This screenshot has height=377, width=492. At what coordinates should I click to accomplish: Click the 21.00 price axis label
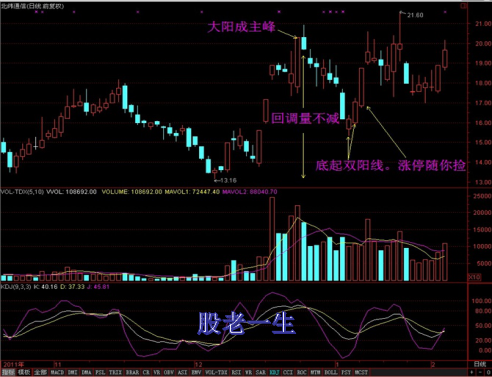(x=483, y=24)
